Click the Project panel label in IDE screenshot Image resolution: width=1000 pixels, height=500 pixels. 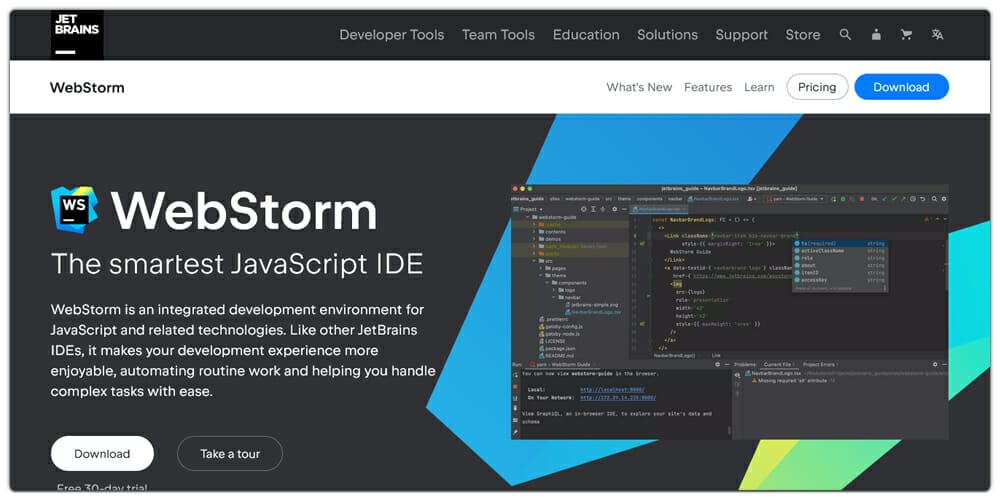[x=527, y=209]
